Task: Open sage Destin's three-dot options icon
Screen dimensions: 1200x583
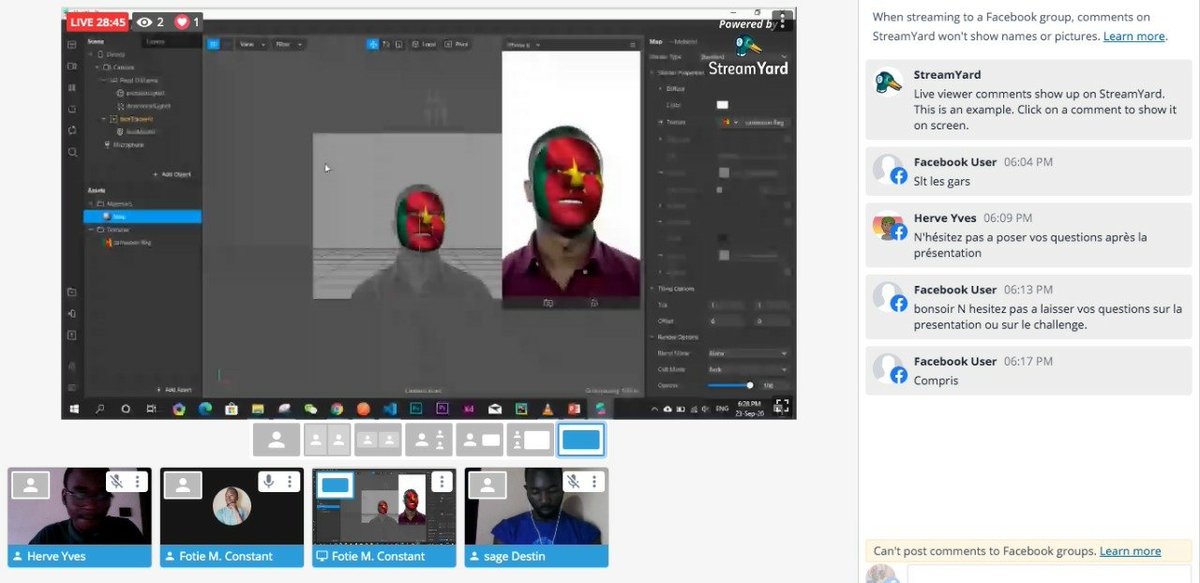Action: 594,481
